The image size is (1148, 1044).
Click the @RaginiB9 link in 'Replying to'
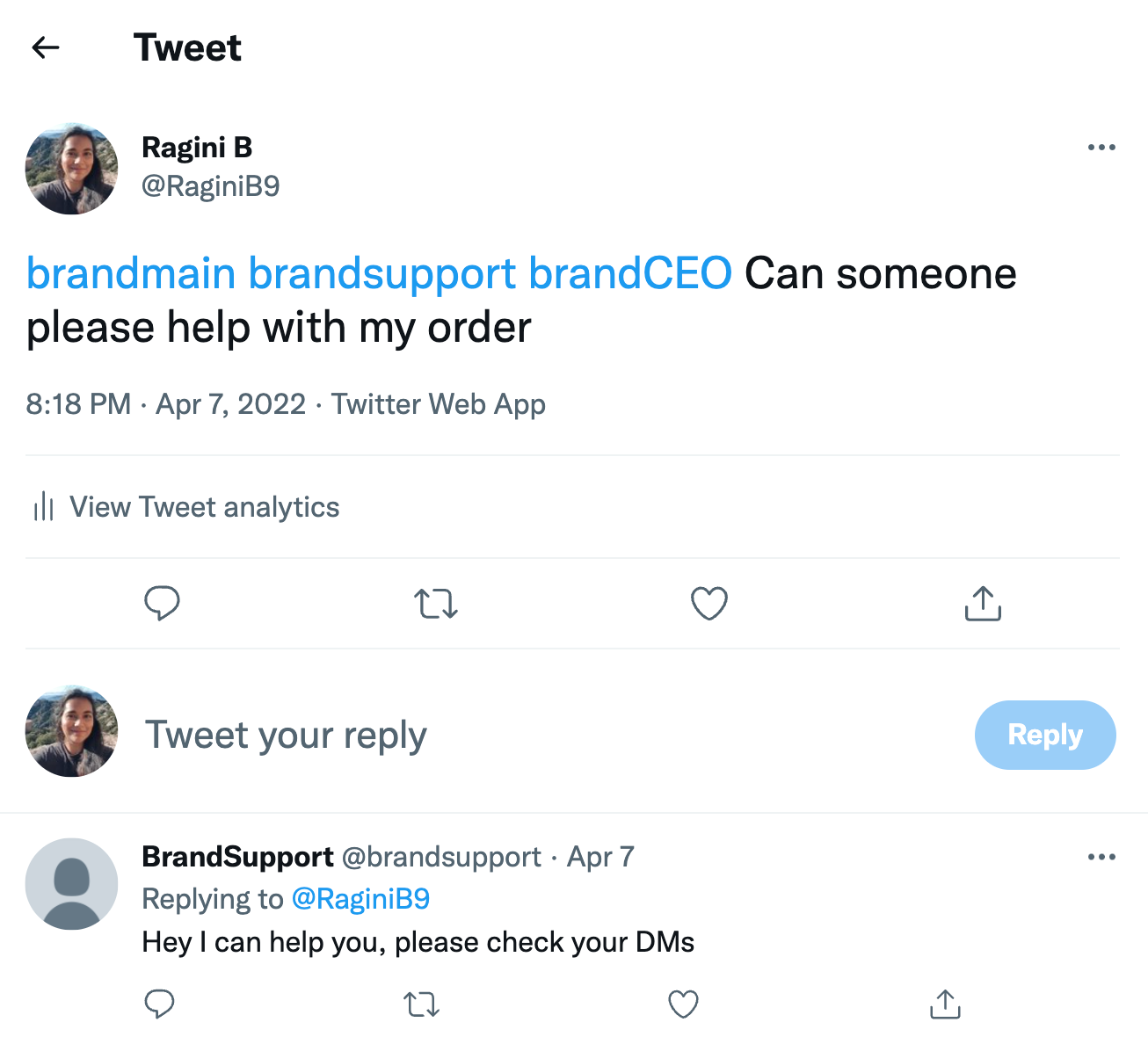pyautogui.click(x=360, y=899)
